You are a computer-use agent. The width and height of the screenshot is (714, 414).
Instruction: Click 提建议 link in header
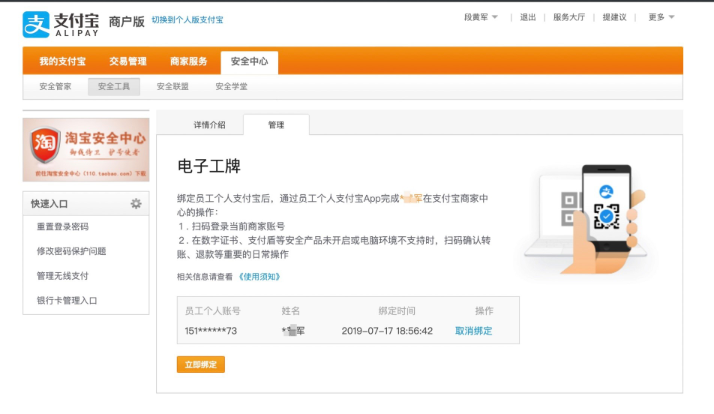(x=614, y=17)
